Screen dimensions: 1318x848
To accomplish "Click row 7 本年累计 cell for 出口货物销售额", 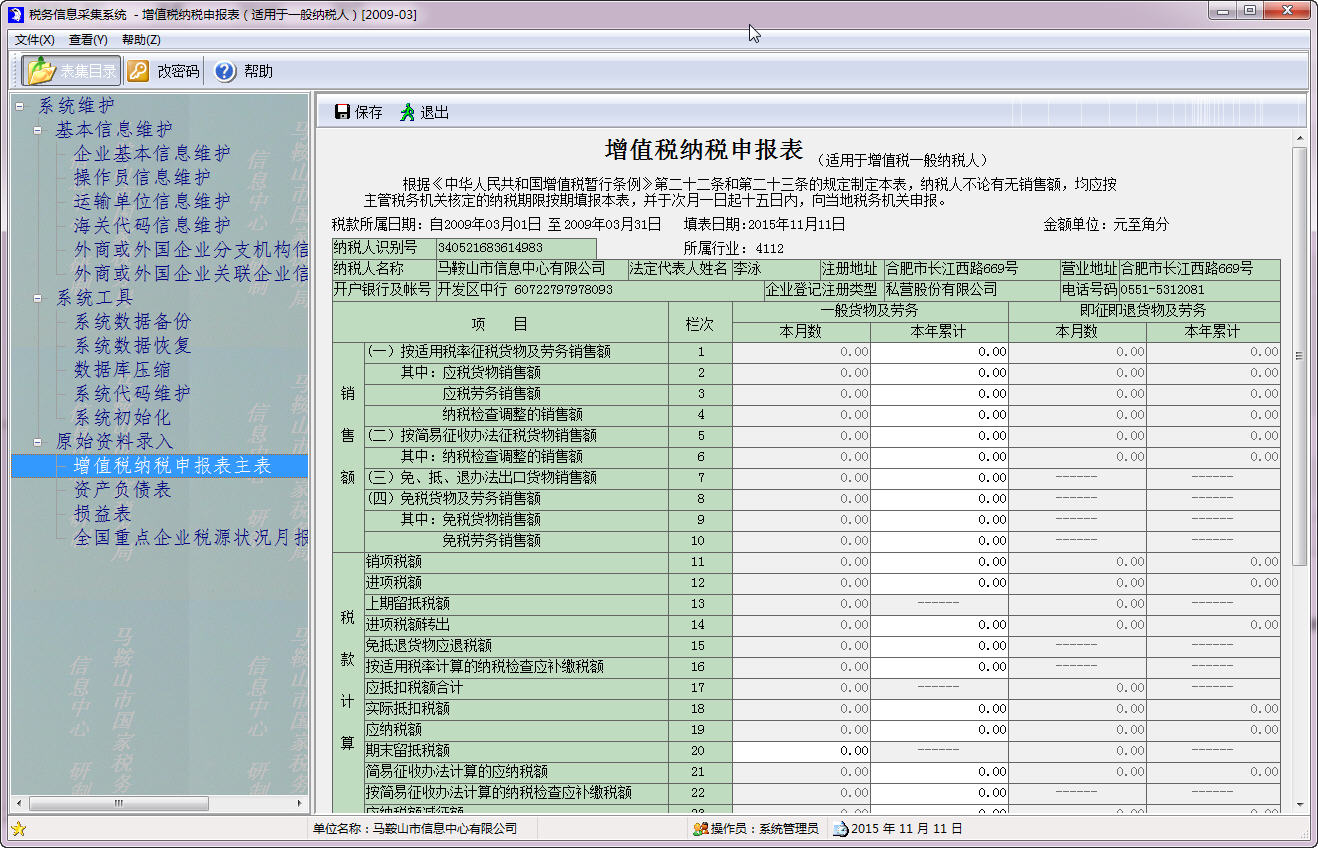I will click(939, 478).
